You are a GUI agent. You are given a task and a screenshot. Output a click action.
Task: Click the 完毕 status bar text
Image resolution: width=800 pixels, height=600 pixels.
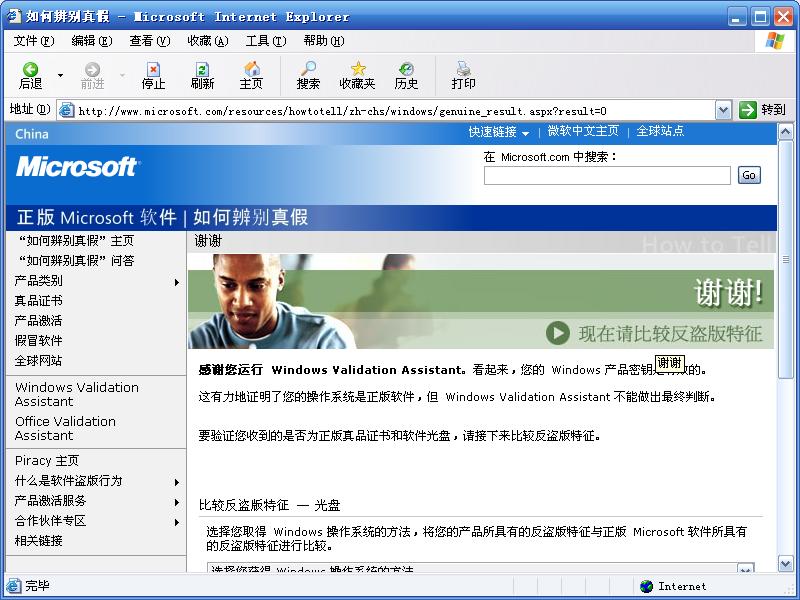pyautogui.click(x=37, y=586)
